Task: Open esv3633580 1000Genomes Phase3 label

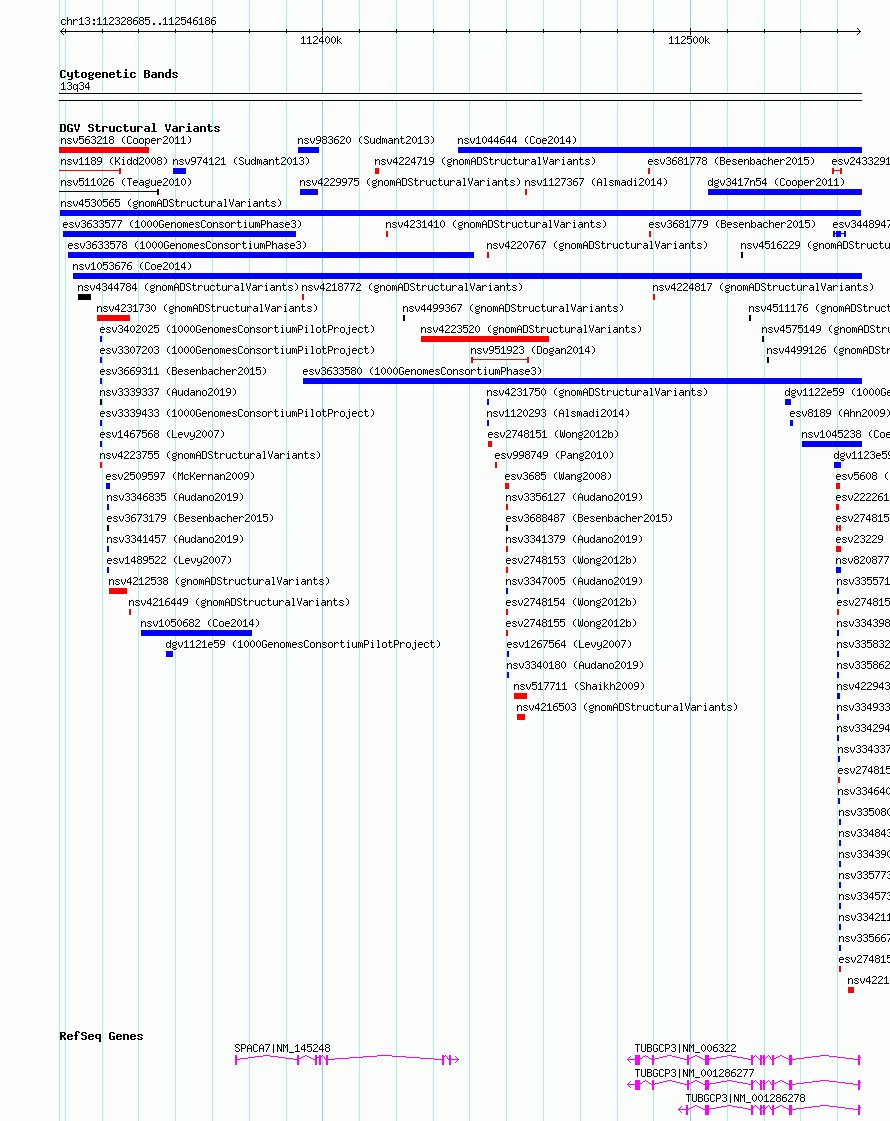Action: click(422, 371)
